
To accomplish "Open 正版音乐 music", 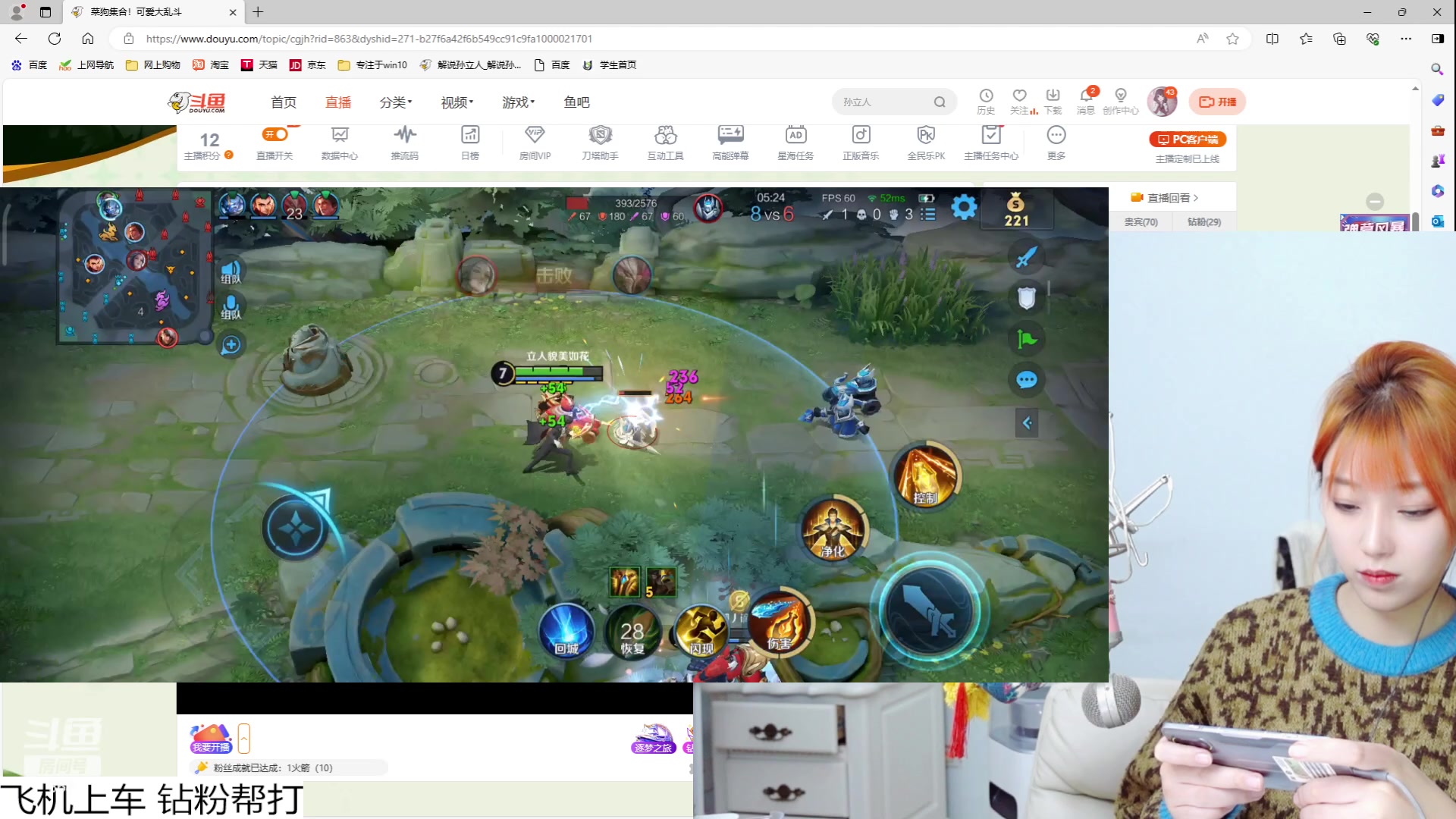I will click(x=861, y=143).
